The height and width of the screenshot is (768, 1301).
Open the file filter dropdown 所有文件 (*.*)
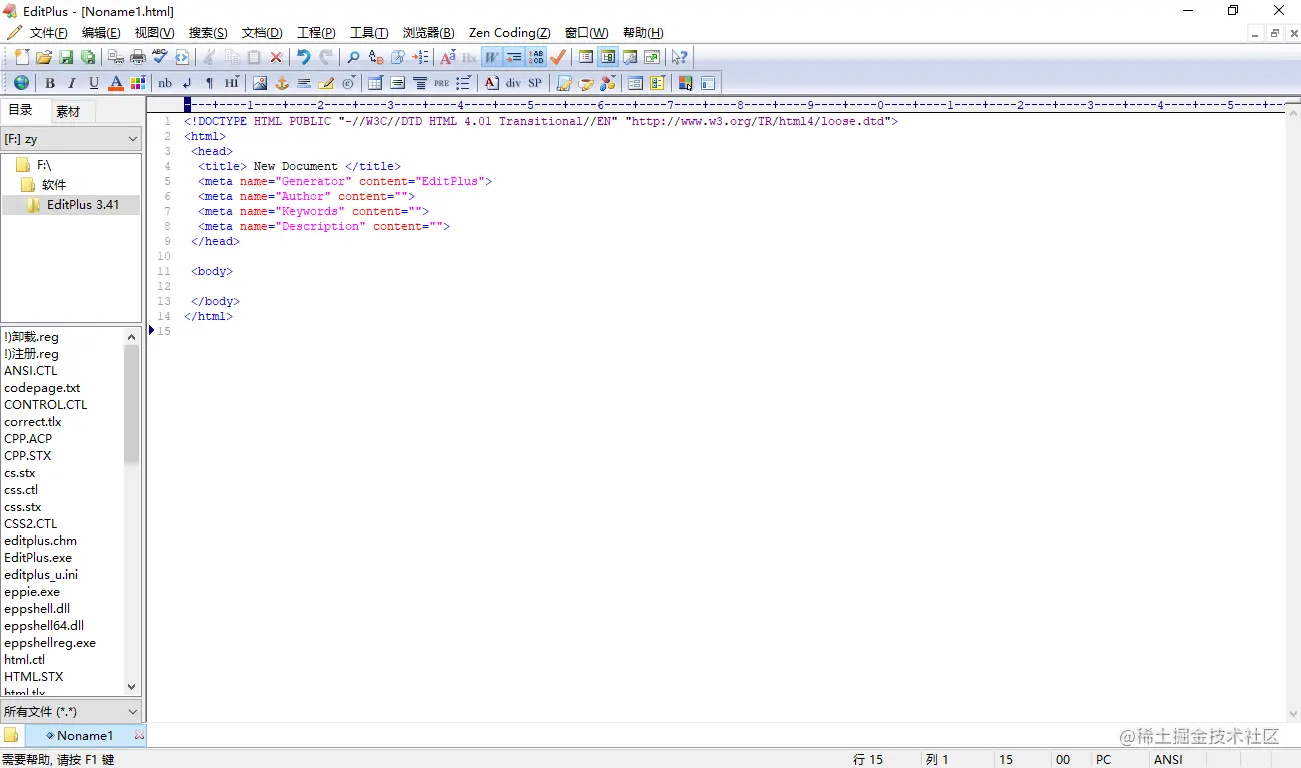coord(70,710)
